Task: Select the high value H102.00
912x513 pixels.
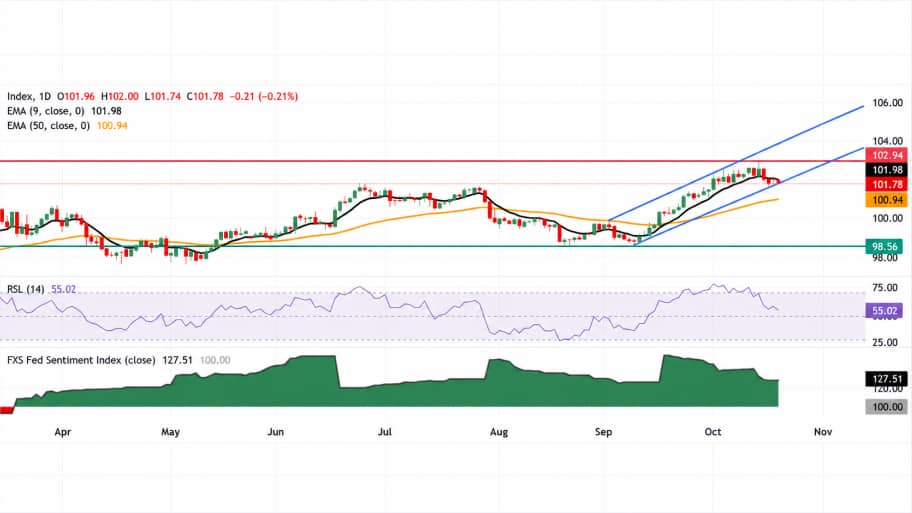Action: tap(120, 97)
